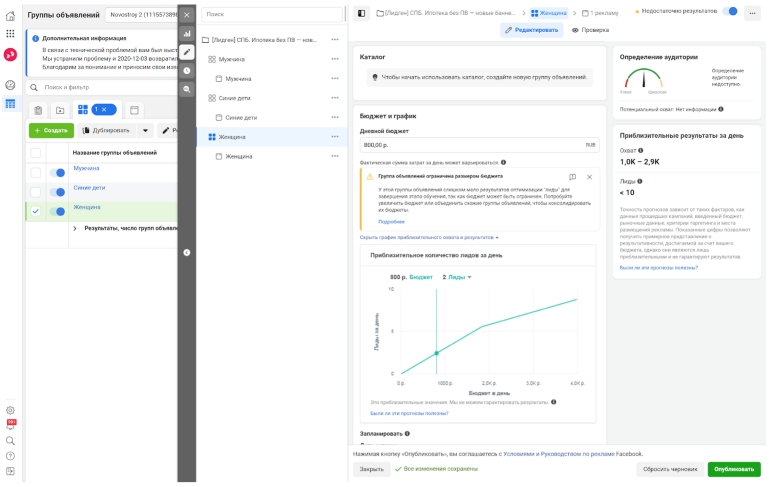
Task: Click the green Опубликовать button
Action: coord(734,469)
